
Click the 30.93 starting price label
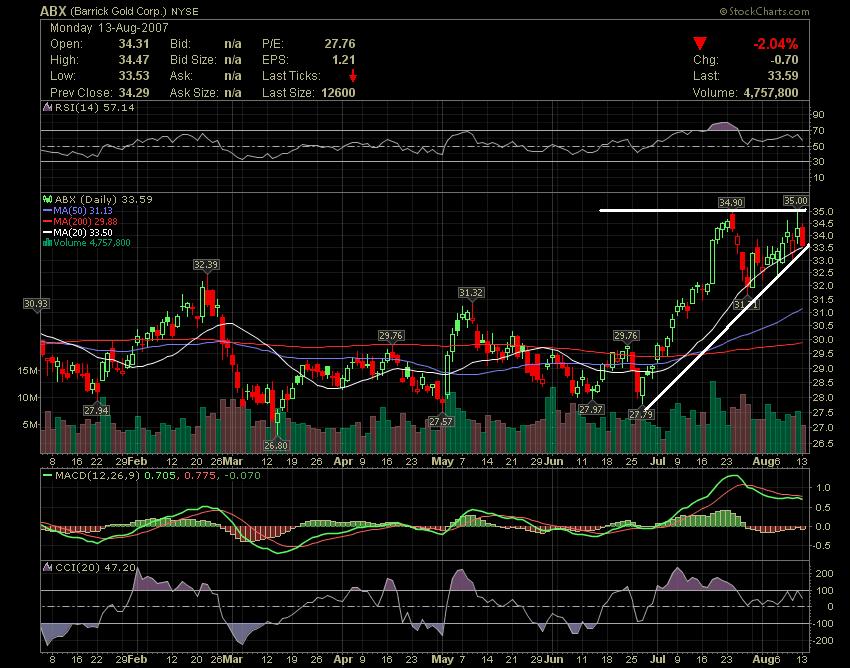tap(36, 304)
